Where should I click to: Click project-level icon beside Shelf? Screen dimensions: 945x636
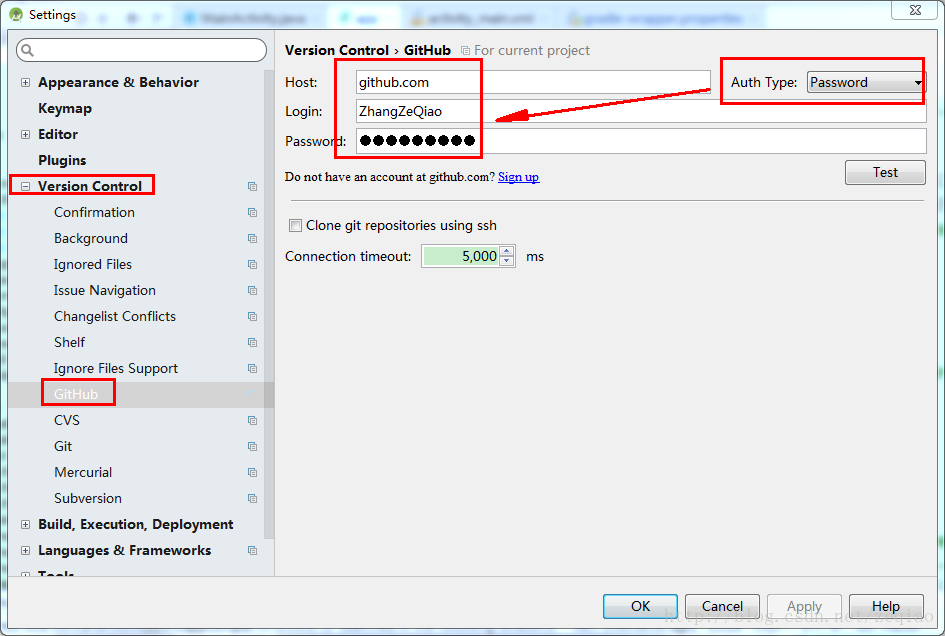click(253, 342)
